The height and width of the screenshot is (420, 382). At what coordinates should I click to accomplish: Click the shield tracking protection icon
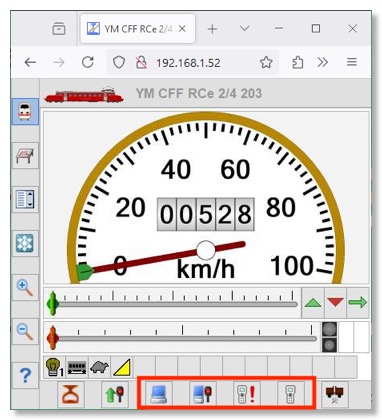pyautogui.click(x=119, y=62)
